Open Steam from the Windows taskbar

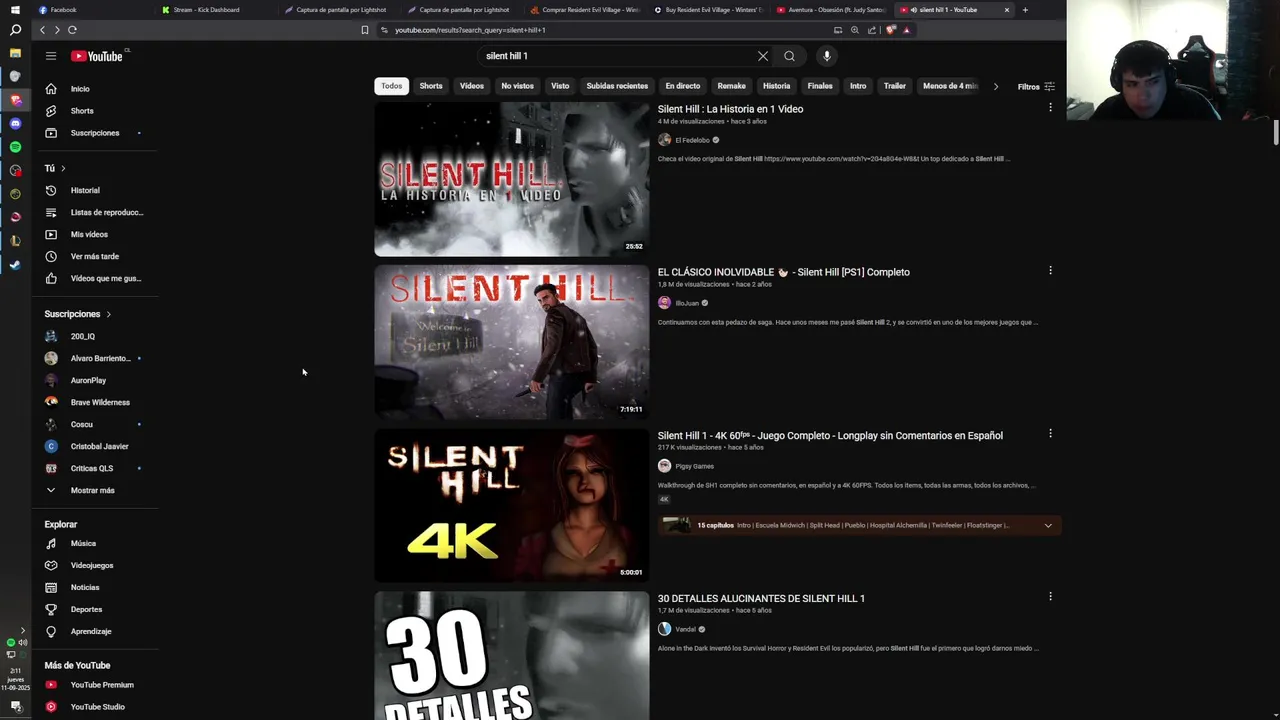(x=15, y=265)
